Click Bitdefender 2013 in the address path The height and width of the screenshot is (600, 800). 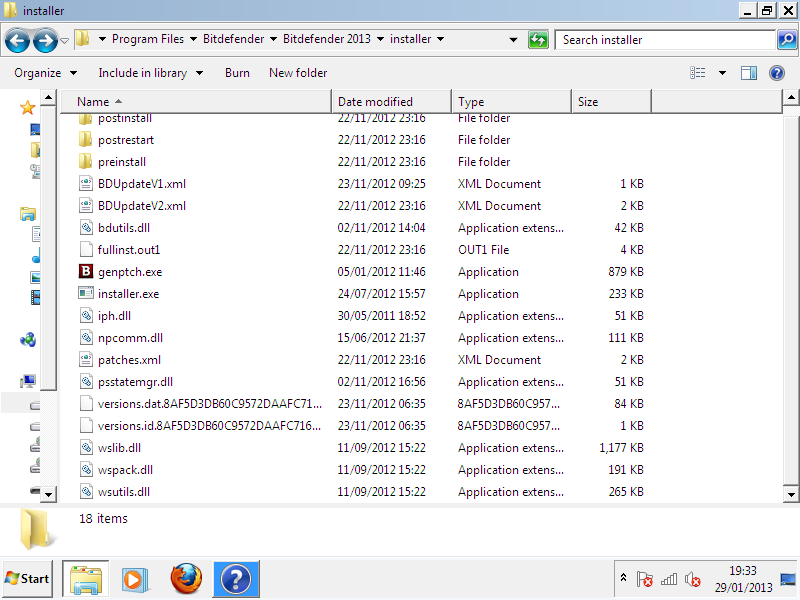point(327,39)
